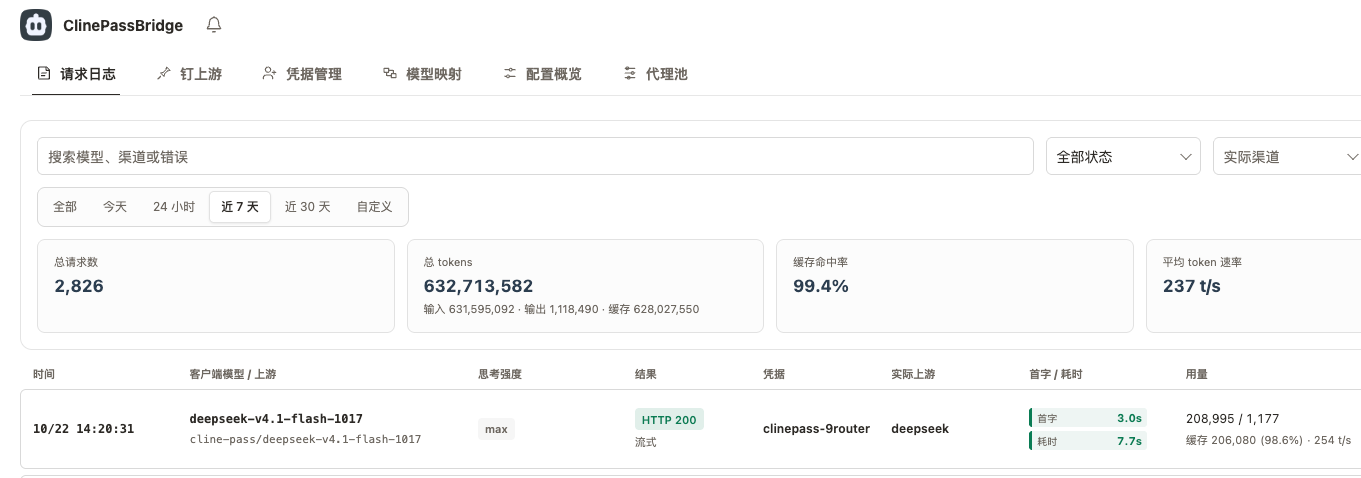Click the timestamp 10/22 14:20:31

click(83, 429)
